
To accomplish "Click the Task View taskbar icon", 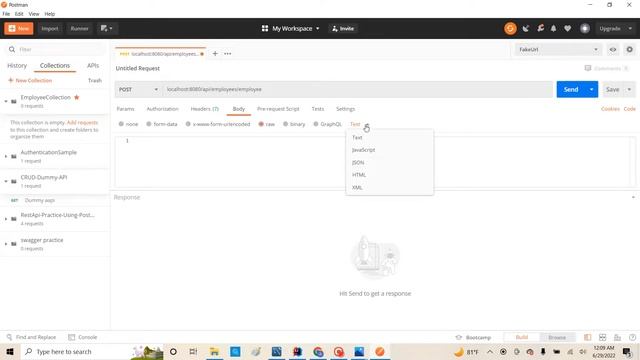I will 193,351.
